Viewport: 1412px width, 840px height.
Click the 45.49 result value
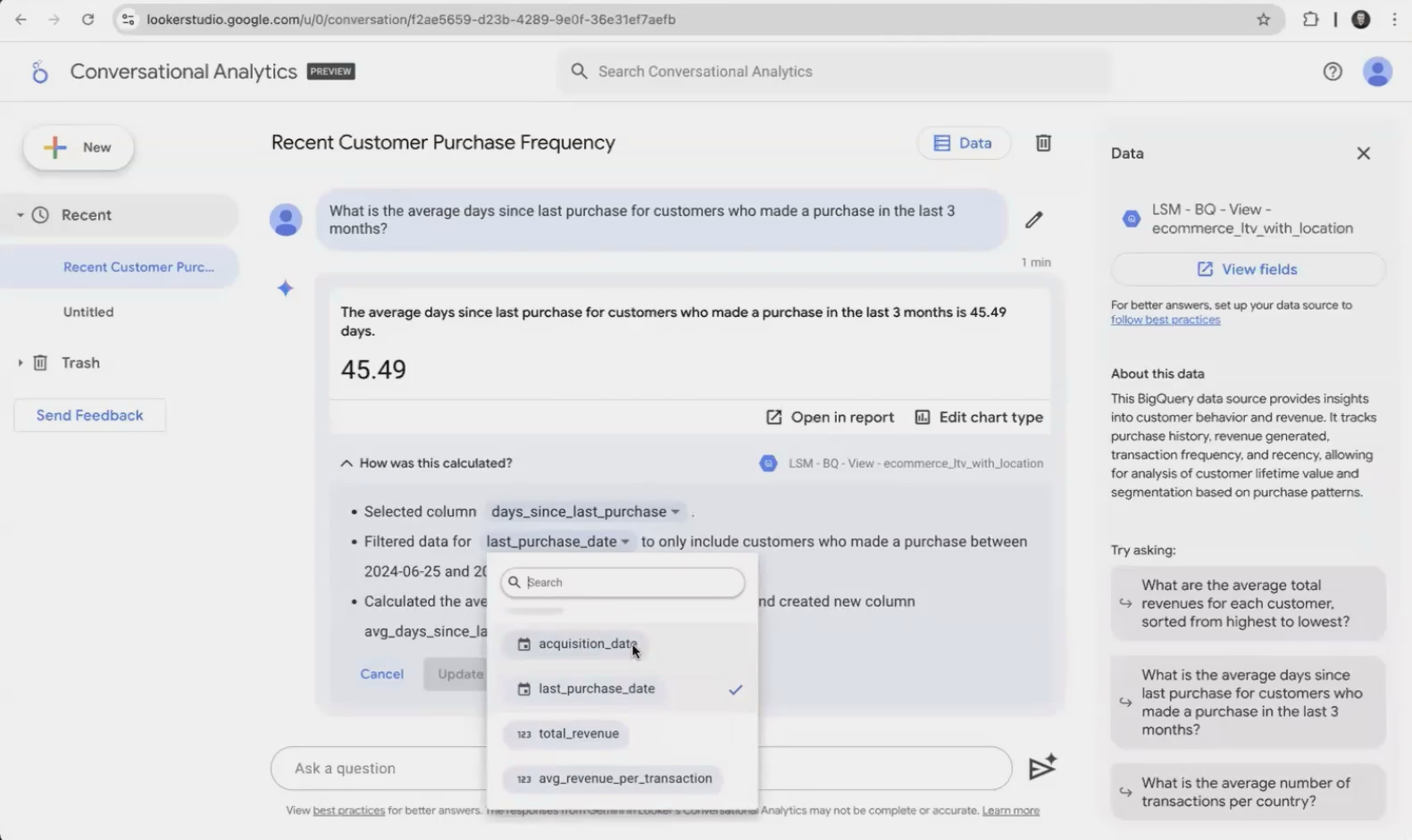pos(373,369)
